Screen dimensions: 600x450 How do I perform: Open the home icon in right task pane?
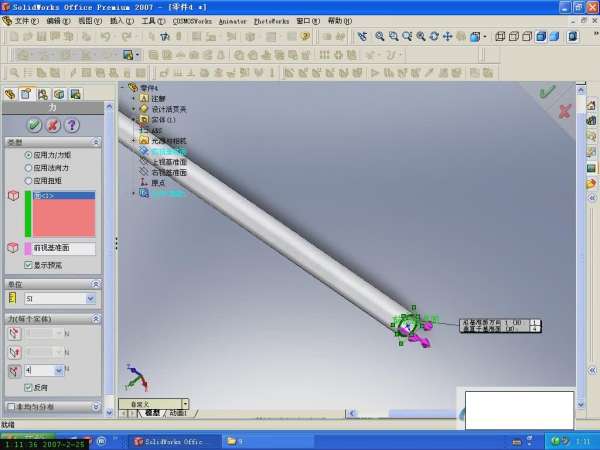coord(591,104)
